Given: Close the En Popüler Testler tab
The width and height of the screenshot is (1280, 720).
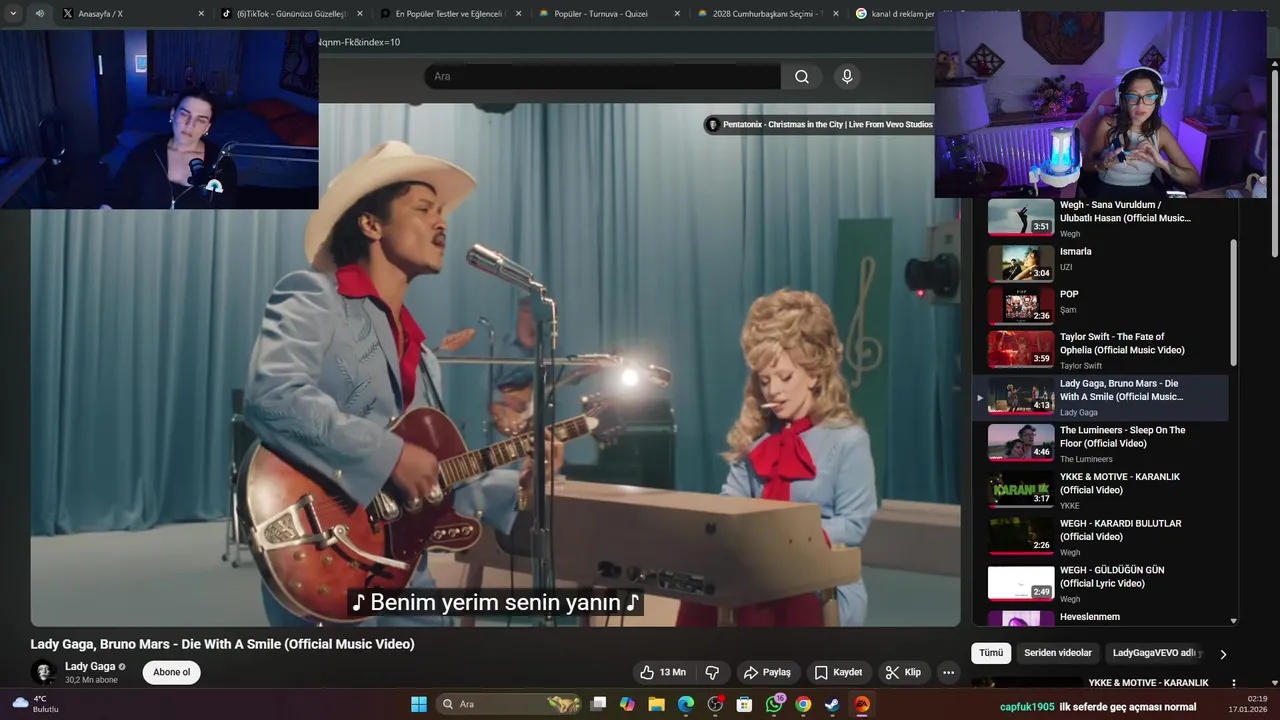Looking at the screenshot, I should (519, 14).
